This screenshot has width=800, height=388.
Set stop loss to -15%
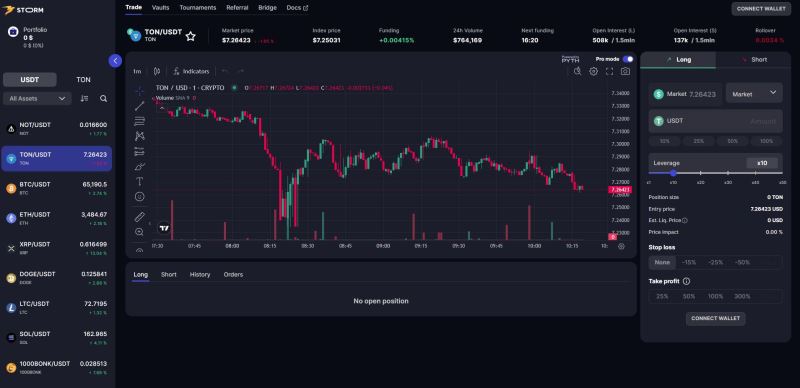(x=689, y=262)
